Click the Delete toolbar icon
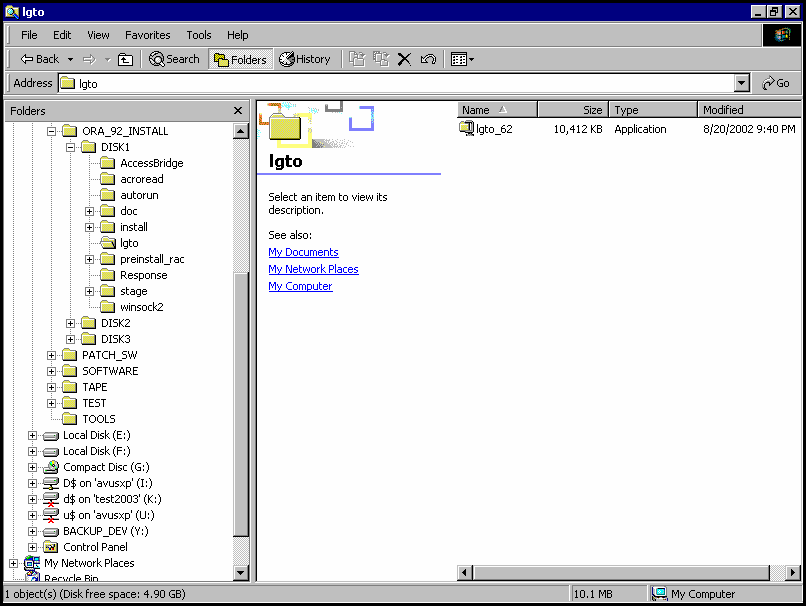This screenshot has width=806, height=606. [x=405, y=60]
